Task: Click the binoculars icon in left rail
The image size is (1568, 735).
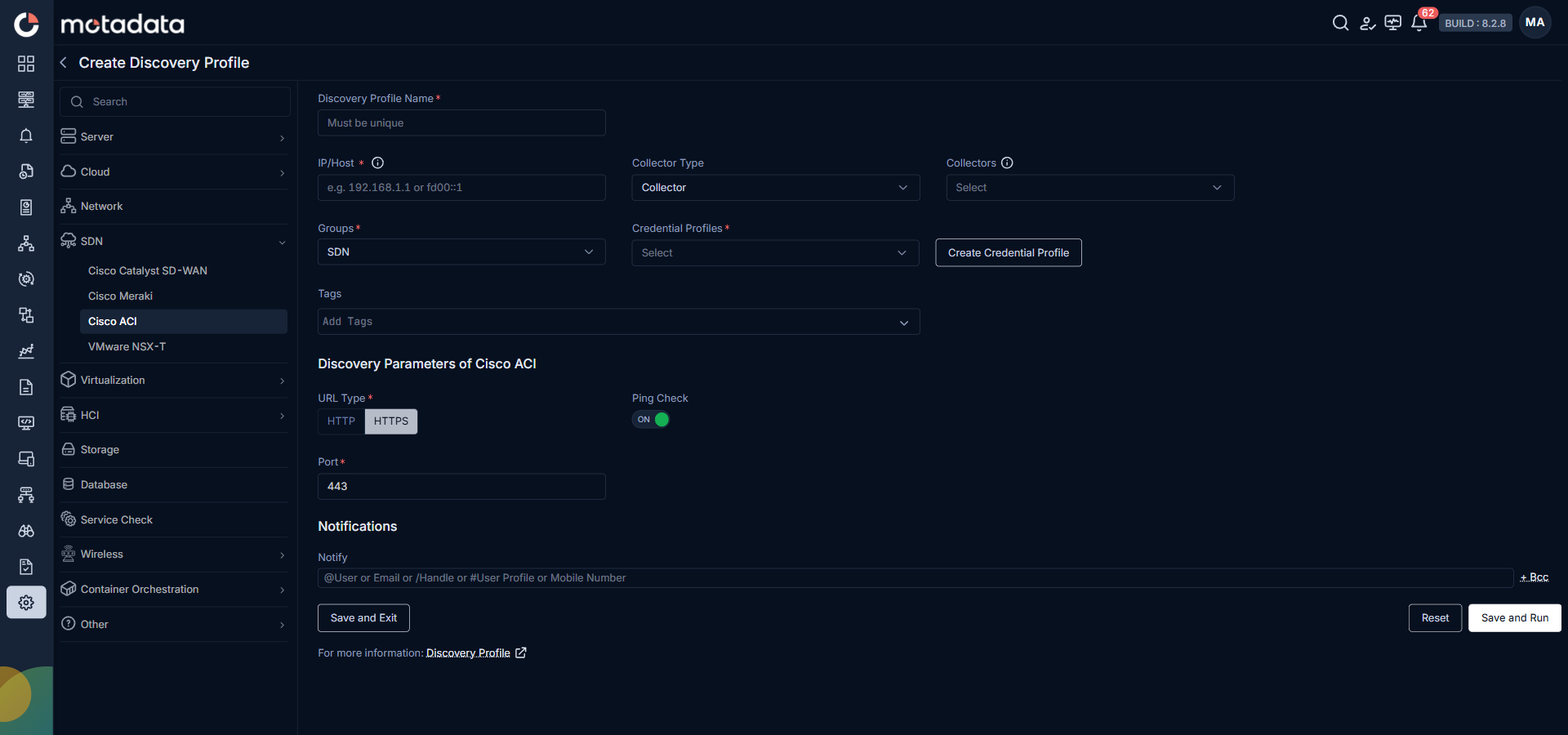Action: point(26,531)
